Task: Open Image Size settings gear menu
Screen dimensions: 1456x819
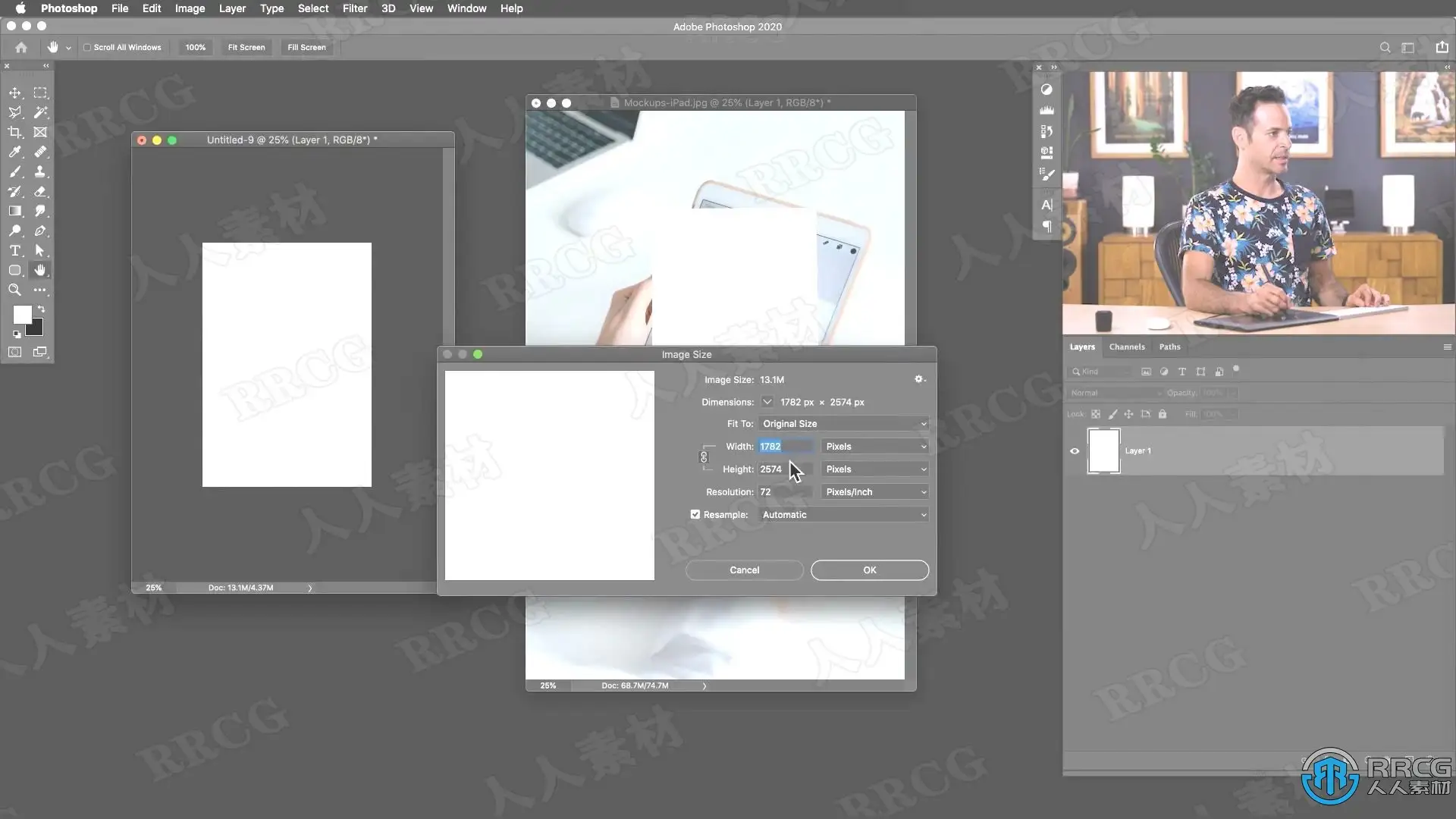Action: point(919,379)
